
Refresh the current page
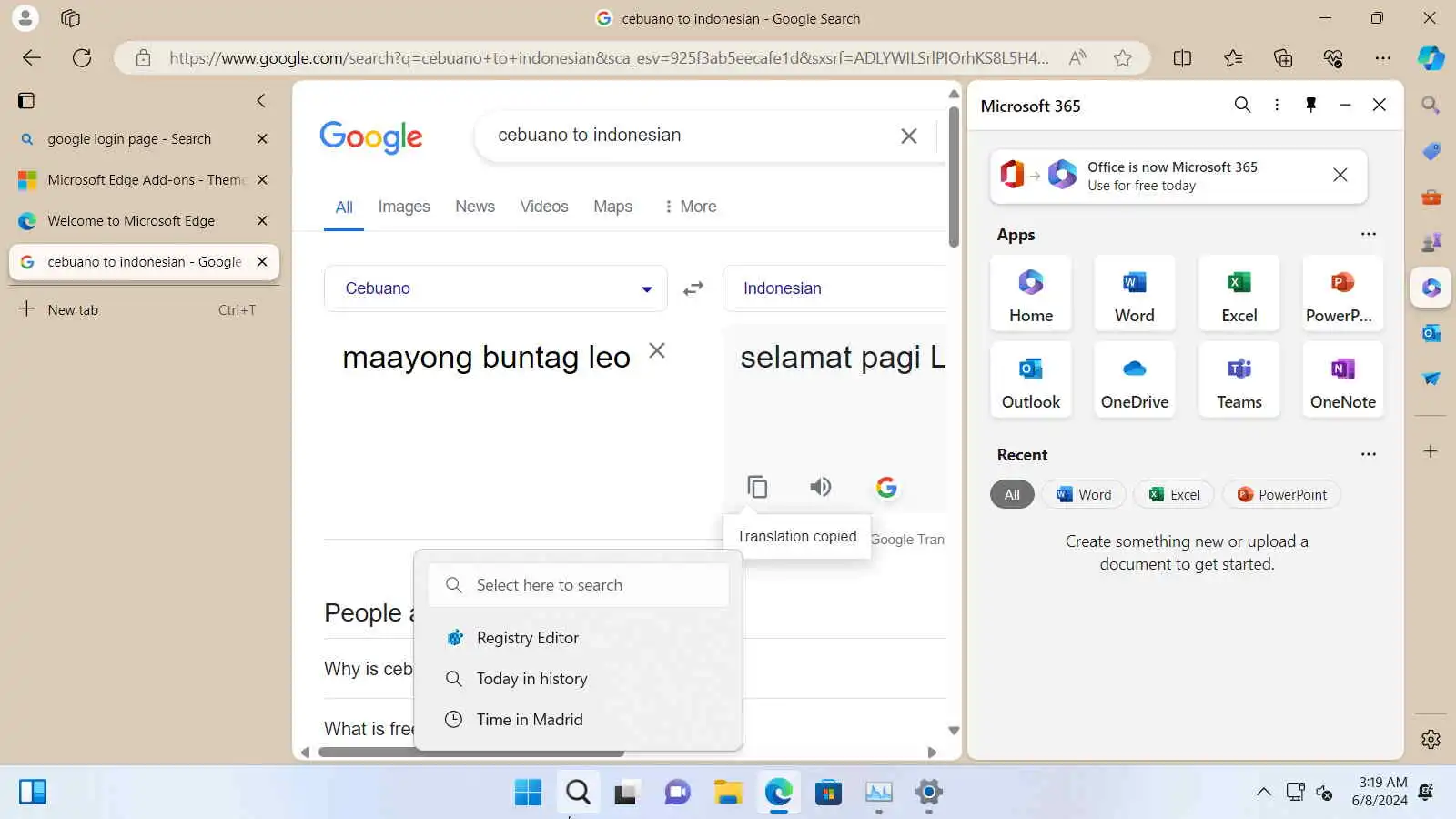[x=82, y=58]
